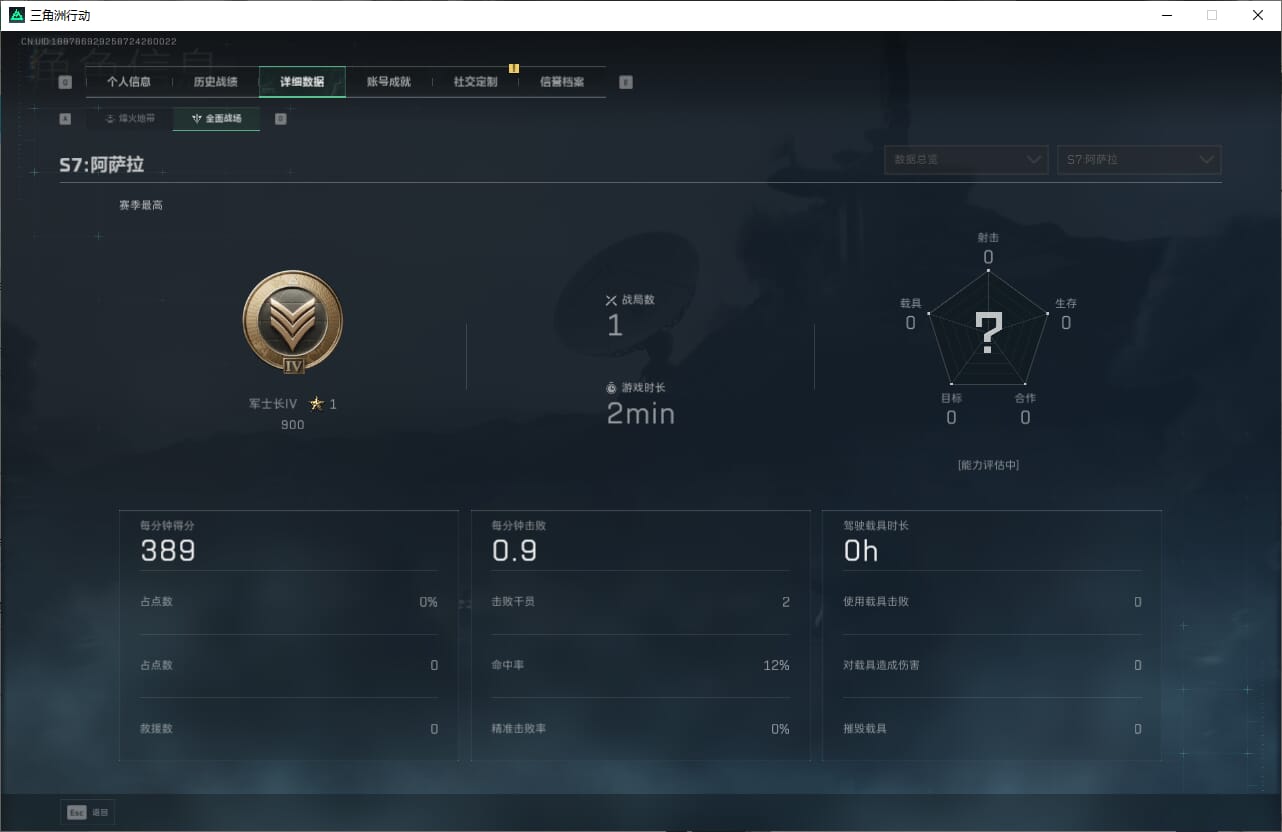Expand the 数据总览 dropdown
The height and width of the screenshot is (832, 1282).
[966, 160]
